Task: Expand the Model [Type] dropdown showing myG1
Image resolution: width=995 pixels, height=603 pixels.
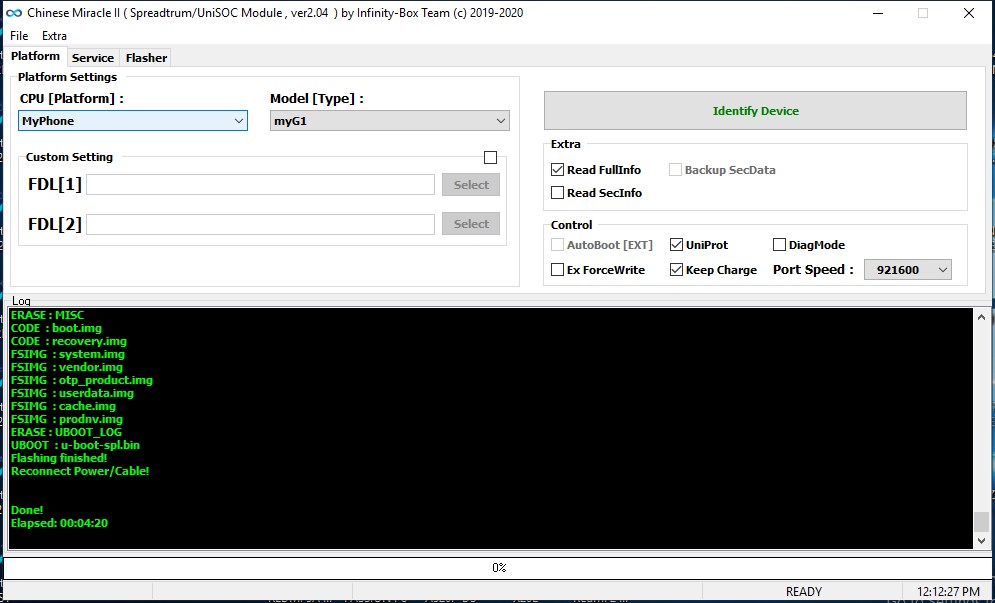Action: tap(390, 121)
